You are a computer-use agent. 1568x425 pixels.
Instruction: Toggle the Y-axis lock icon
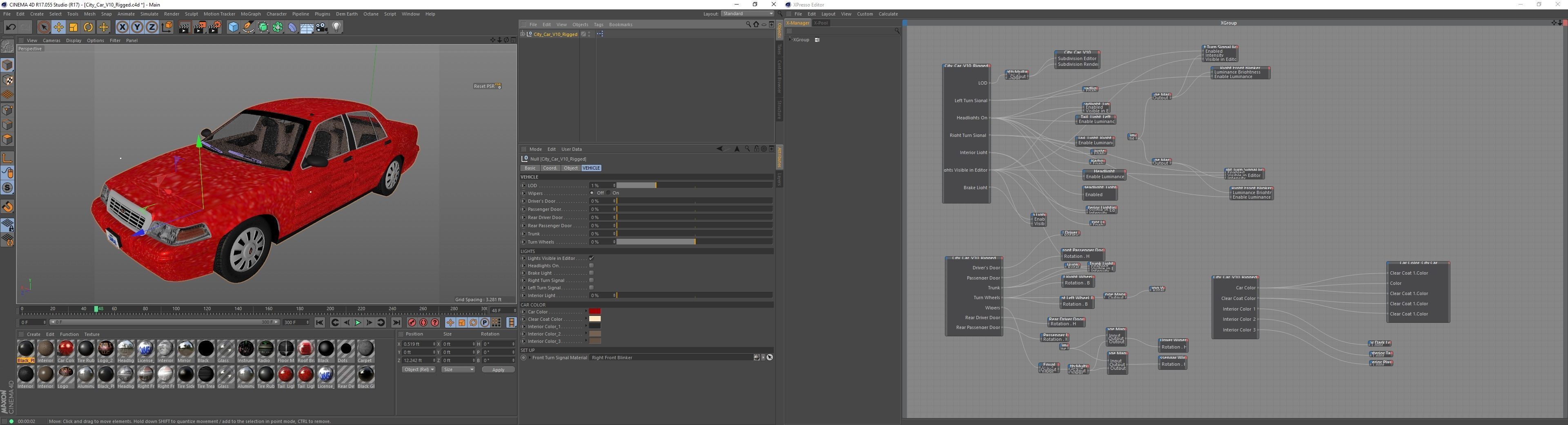click(137, 27)
